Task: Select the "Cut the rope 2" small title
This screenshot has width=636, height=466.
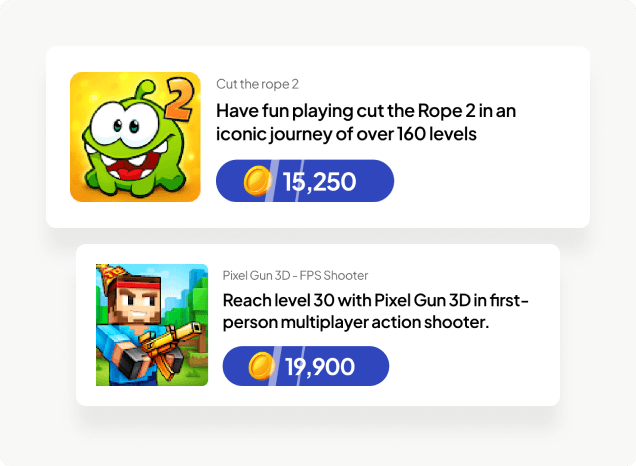Action: point(257,84)
